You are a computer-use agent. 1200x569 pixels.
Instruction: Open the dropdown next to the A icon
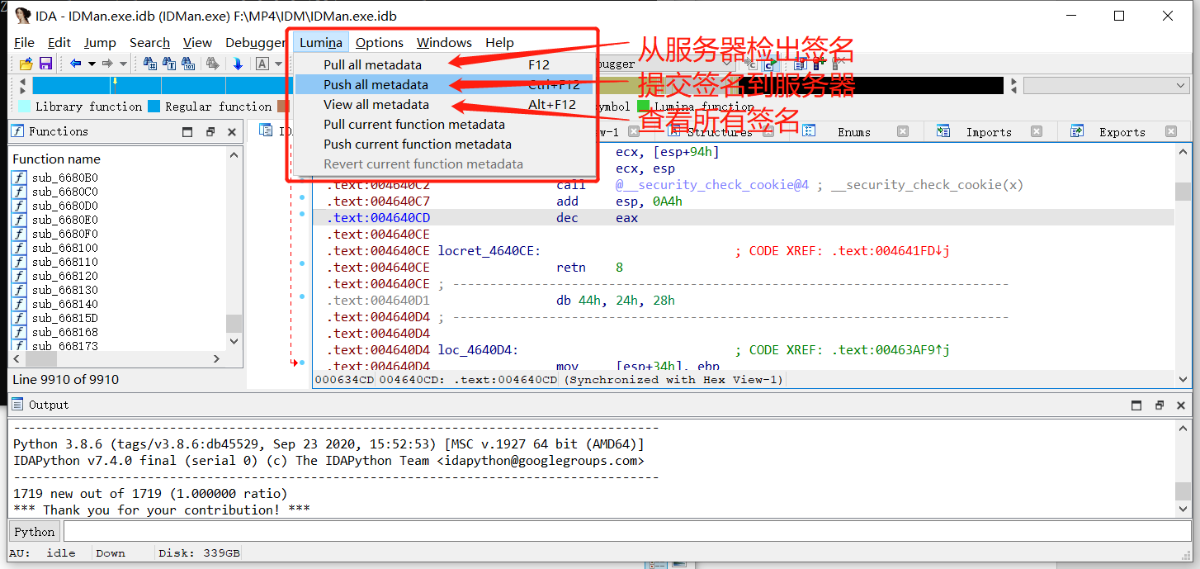click(279, 63)
